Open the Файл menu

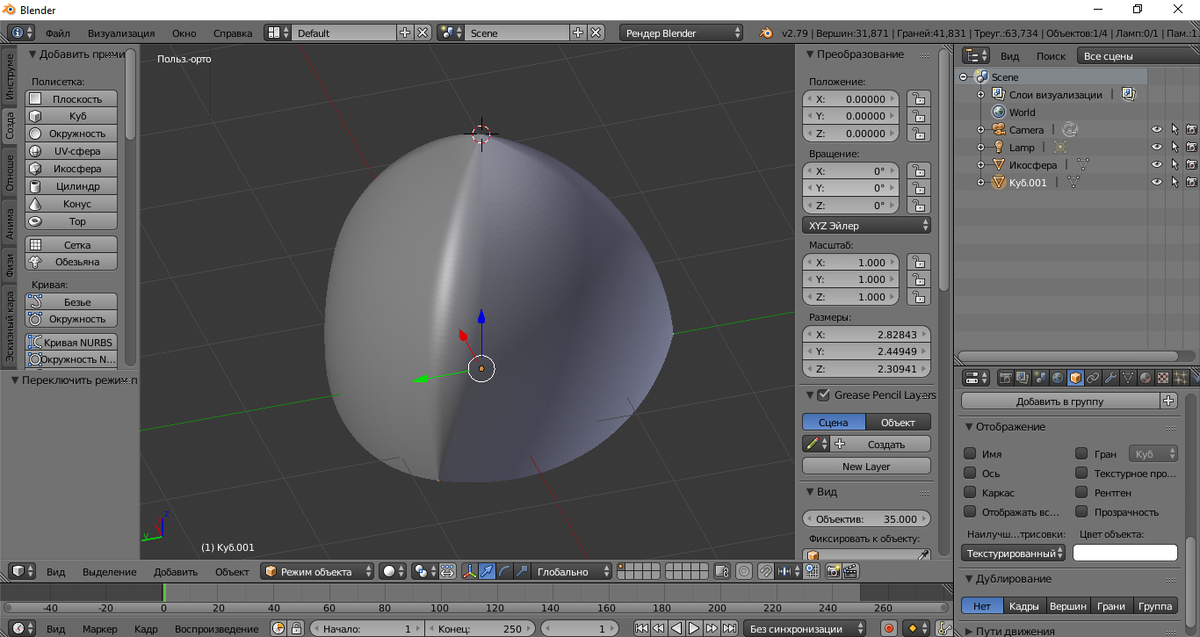(x=57, y=33)
